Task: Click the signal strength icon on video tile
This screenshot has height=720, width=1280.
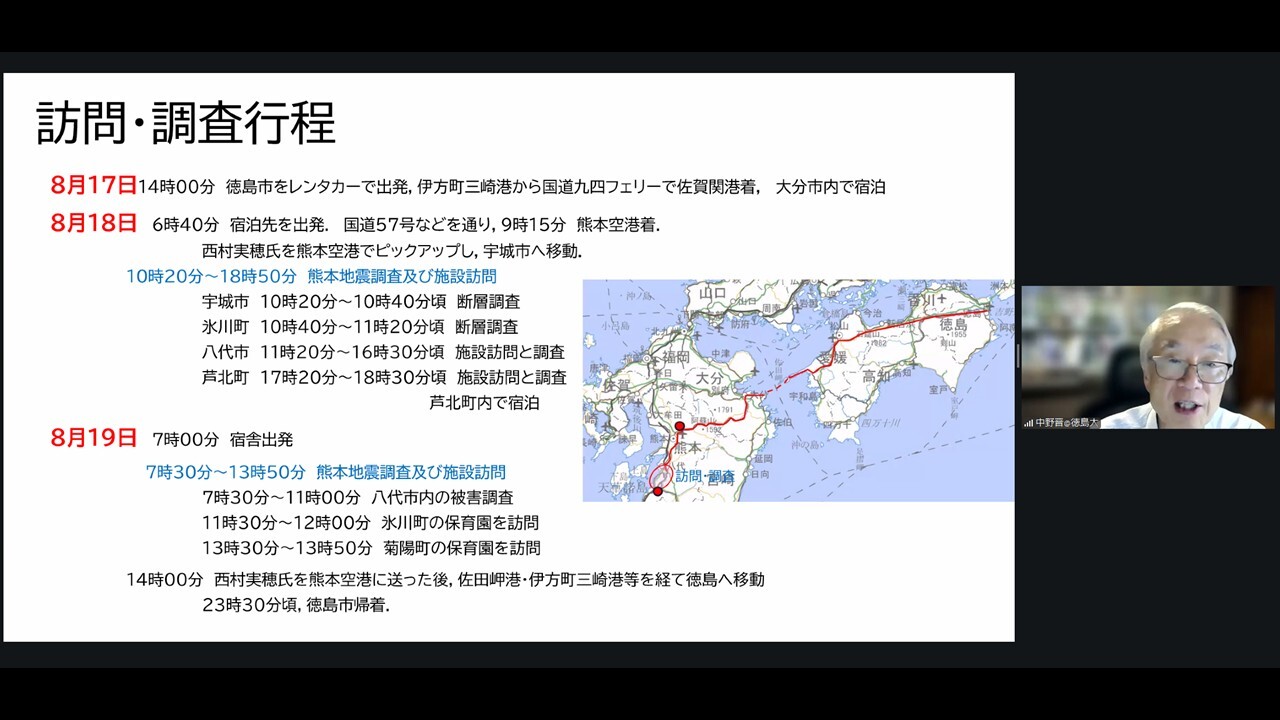Action: pyautogui.click(x=1028, y=423)
